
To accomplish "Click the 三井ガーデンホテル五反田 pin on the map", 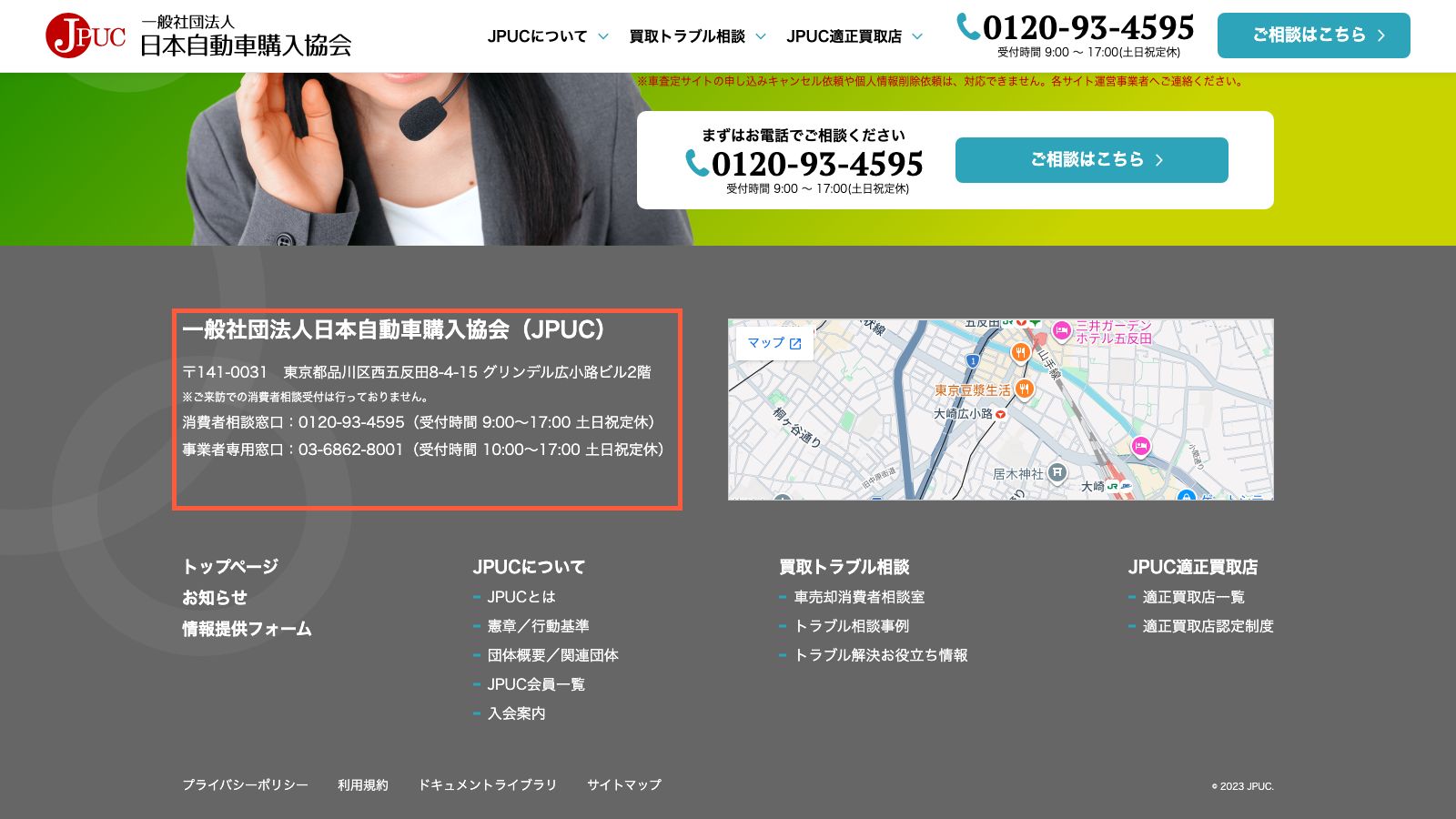I will [1061, 330].
